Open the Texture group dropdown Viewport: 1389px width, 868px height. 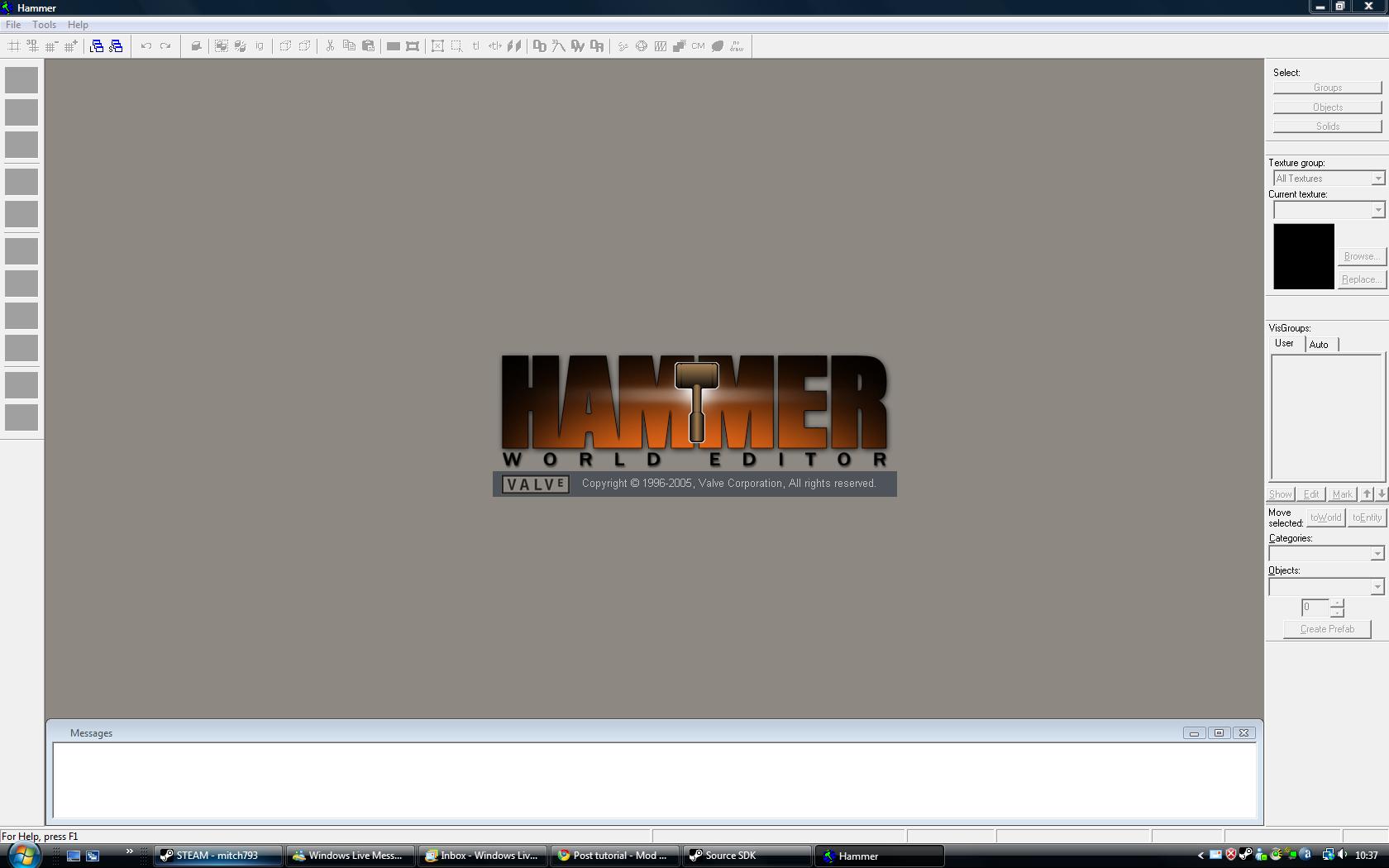pyautogui.click(x=1329, y=179)
